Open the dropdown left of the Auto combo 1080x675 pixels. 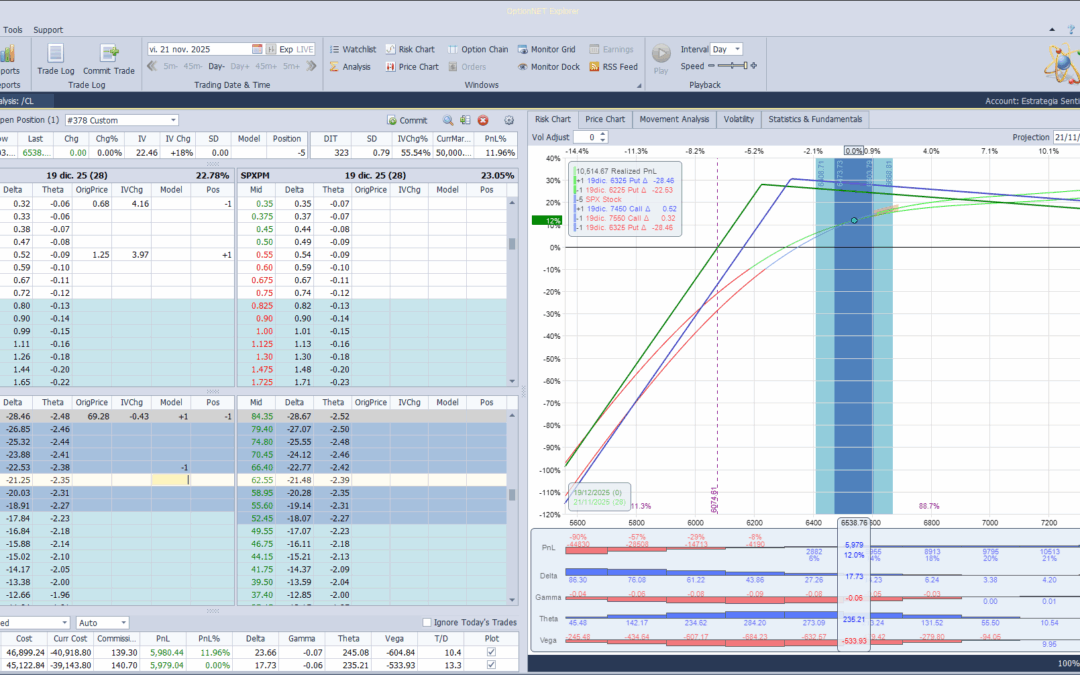click(x=64, y=623)
